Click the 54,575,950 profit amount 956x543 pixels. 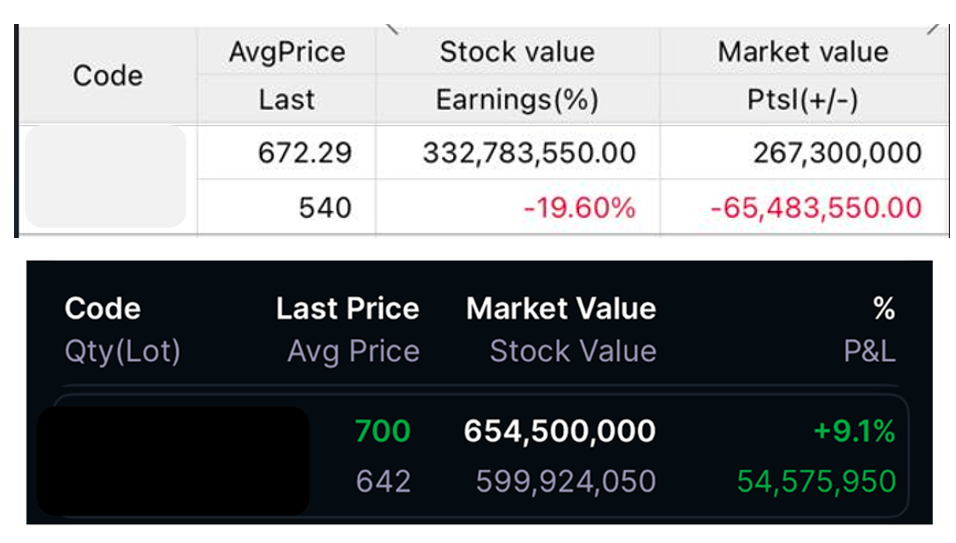(x=816, y=481)
